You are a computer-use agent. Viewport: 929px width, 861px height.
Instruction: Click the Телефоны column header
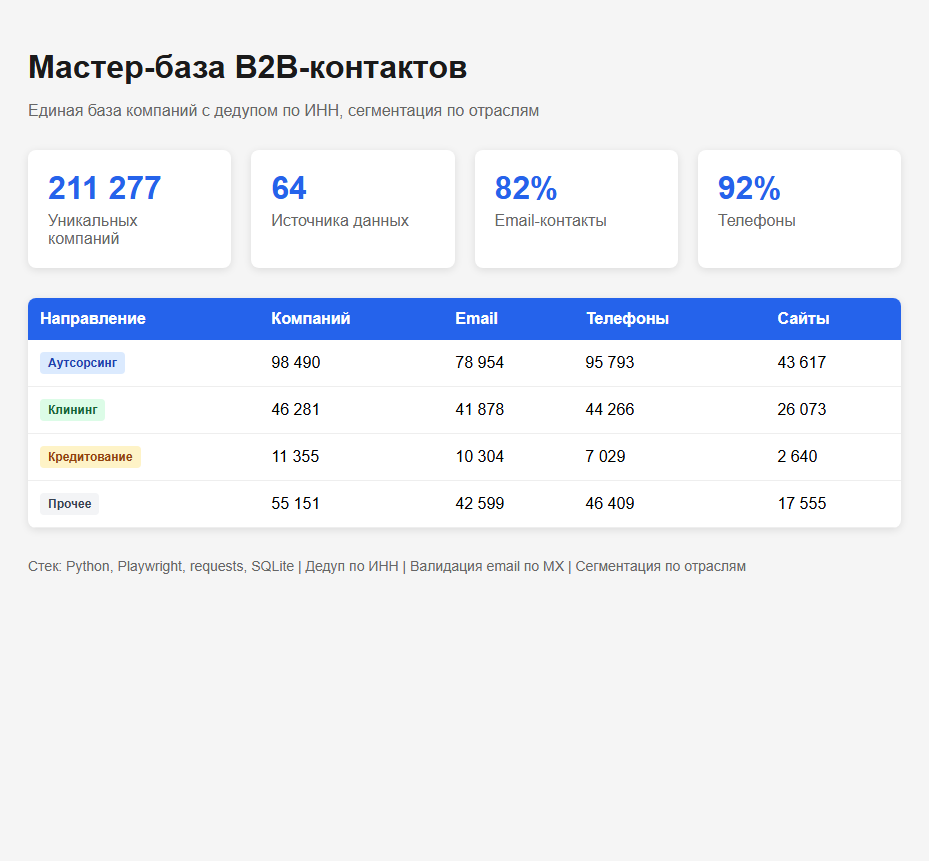(x=627, y=319)
